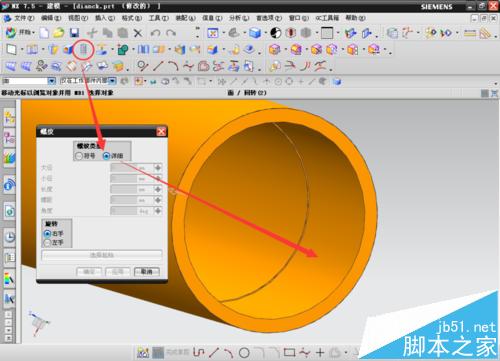Screen dimensions: 500x361
Task: Select the line sketch tool at bottom
Action: [x=214, y=352]
